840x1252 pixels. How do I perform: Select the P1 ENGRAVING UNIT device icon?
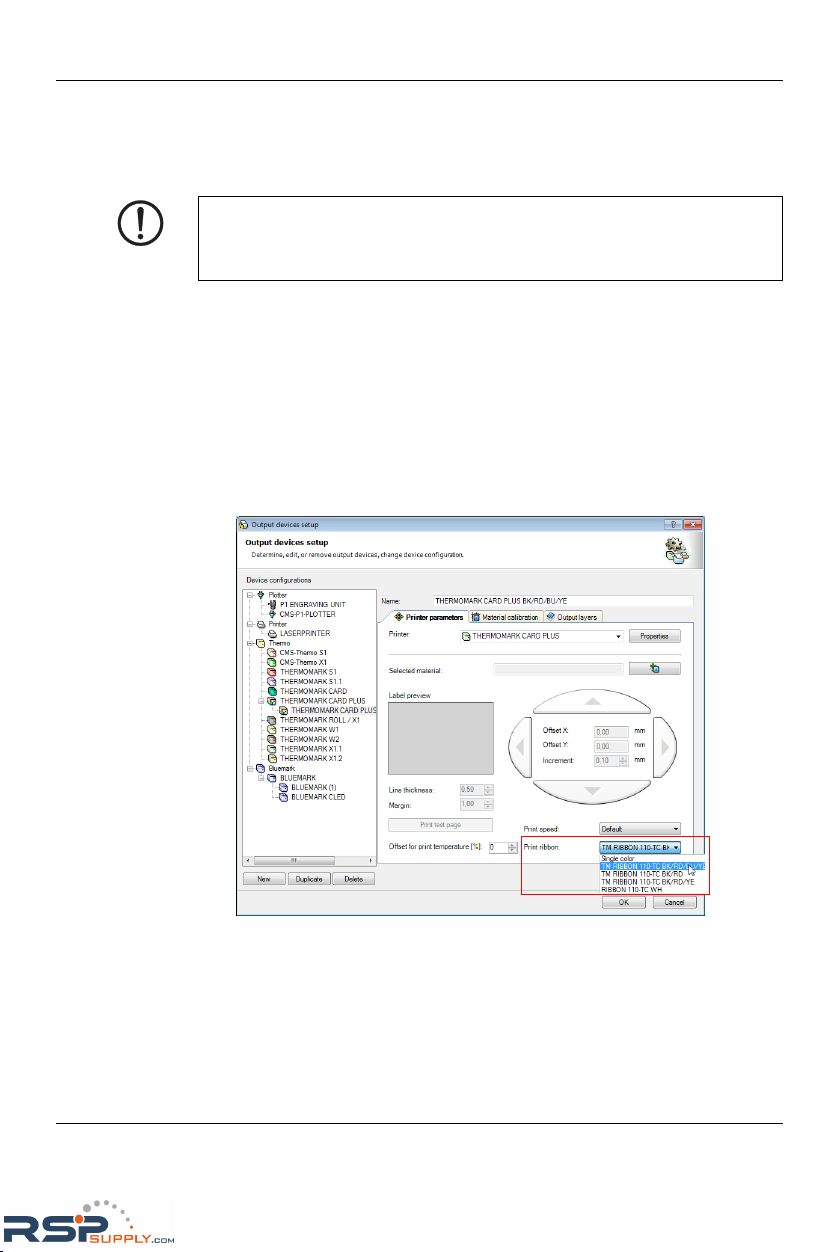coord(272,604)
